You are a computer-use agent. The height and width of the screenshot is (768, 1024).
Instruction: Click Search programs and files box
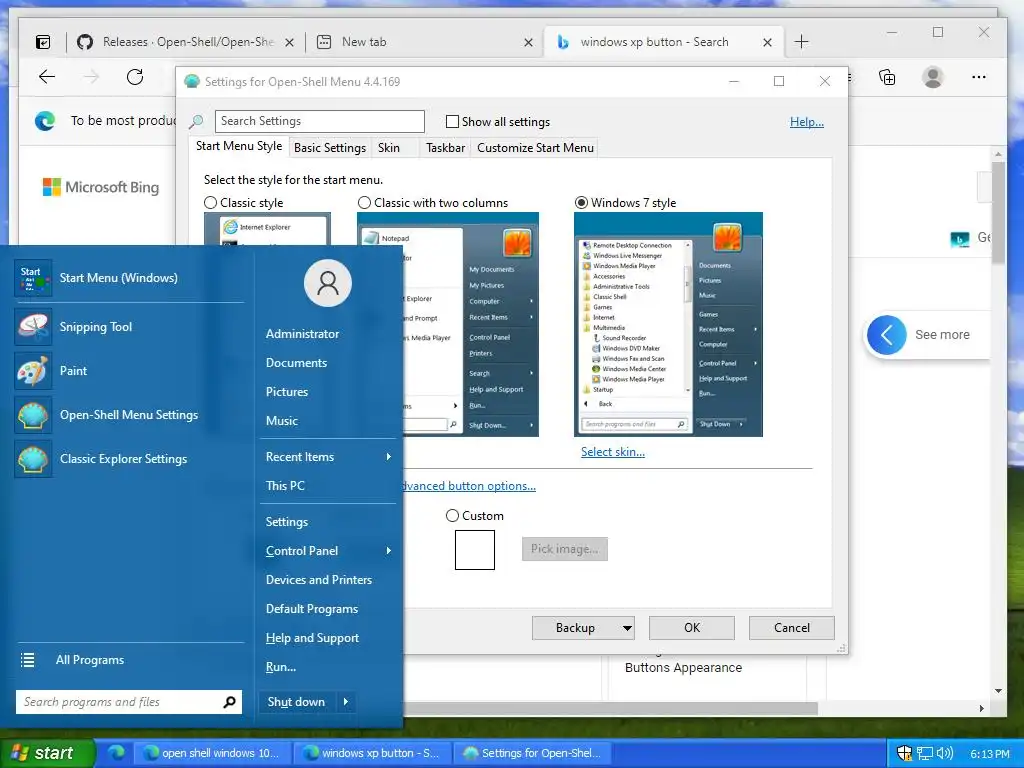[129, 702]
